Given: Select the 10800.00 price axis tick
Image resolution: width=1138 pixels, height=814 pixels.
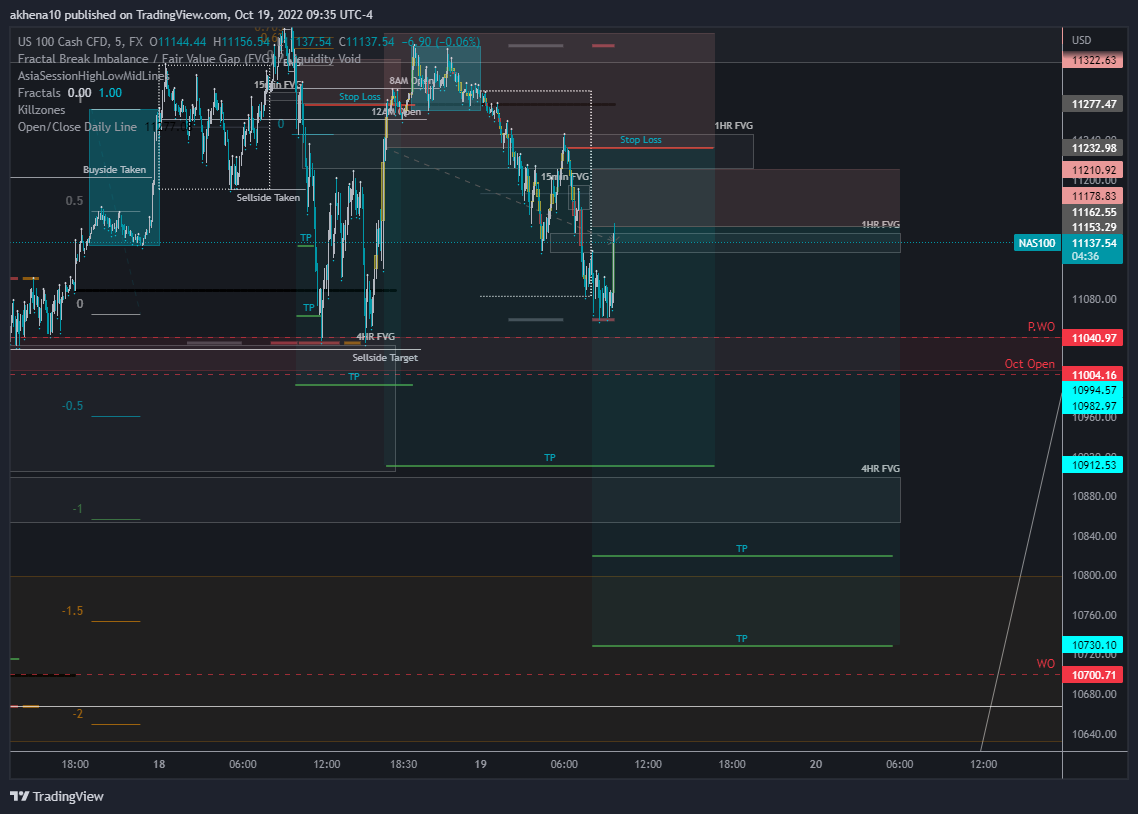Looking at the screenshot, I should (1094, 575).
